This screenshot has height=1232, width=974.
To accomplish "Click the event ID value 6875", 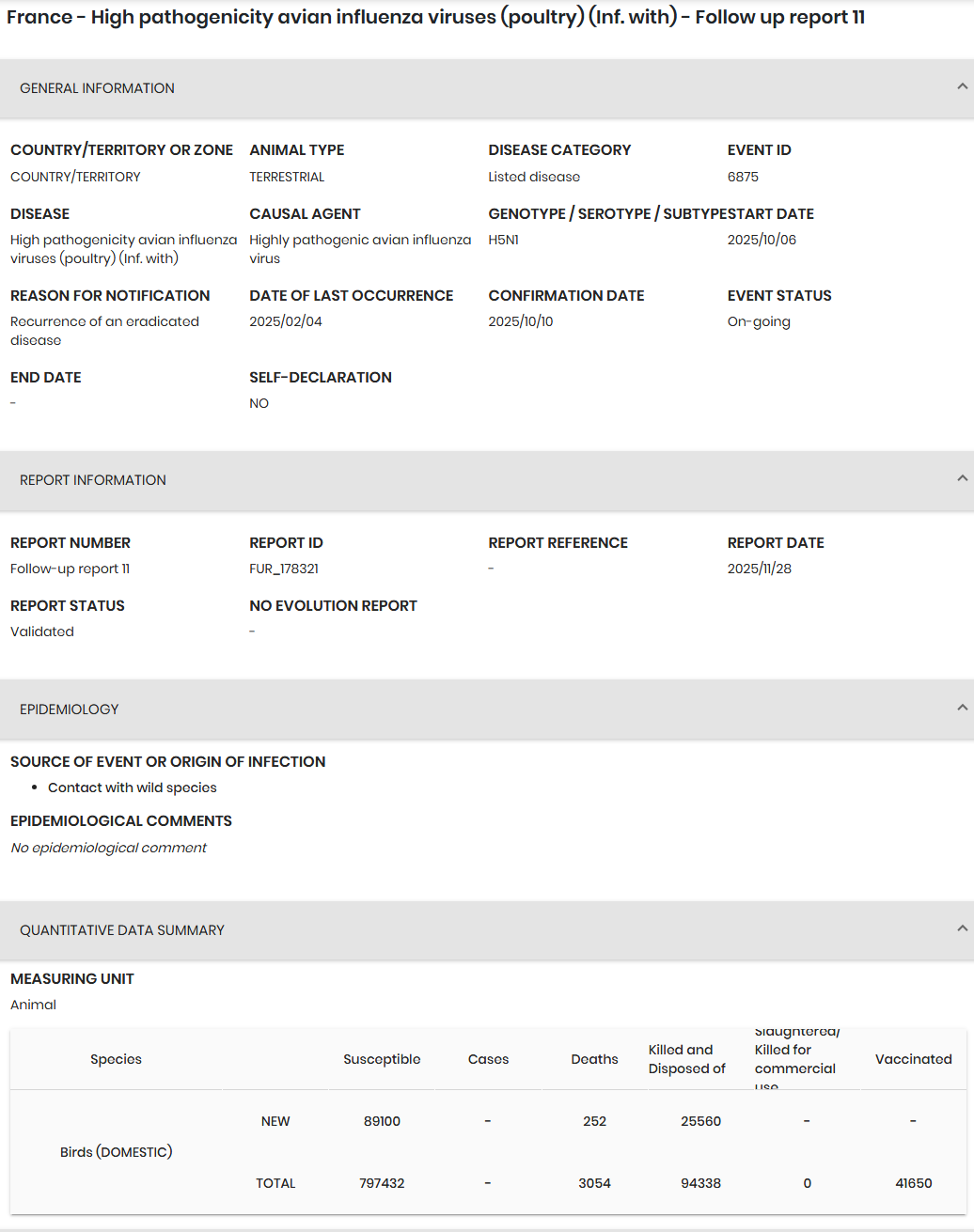I will pos(743,177).
